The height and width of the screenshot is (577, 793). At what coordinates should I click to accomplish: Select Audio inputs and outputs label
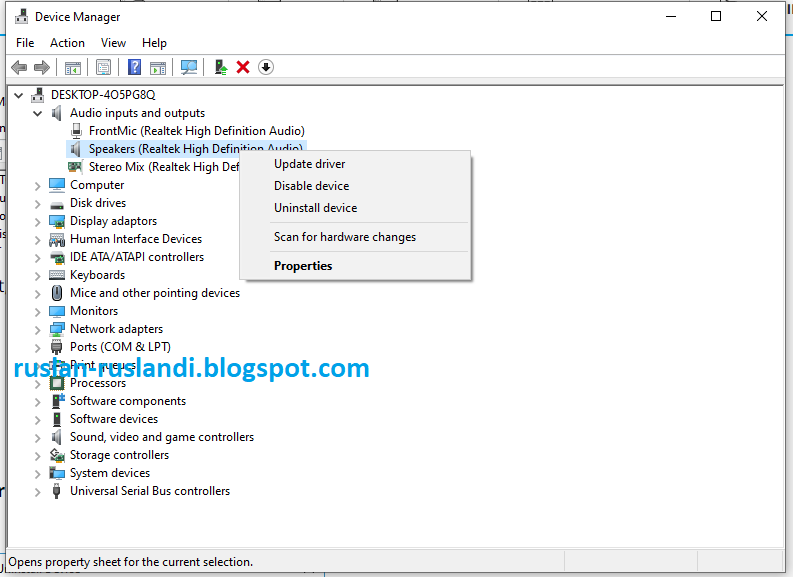coord(137,113)
